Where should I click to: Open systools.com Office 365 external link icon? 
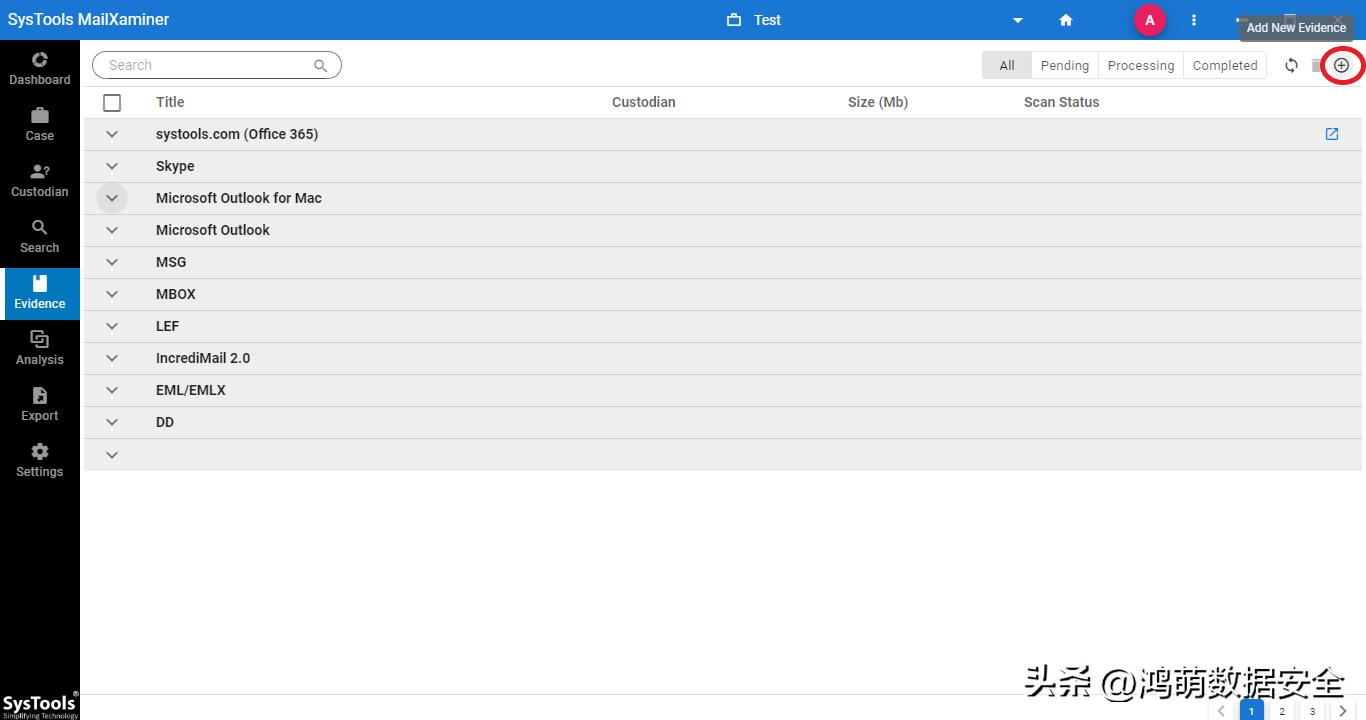point(1332,134)
